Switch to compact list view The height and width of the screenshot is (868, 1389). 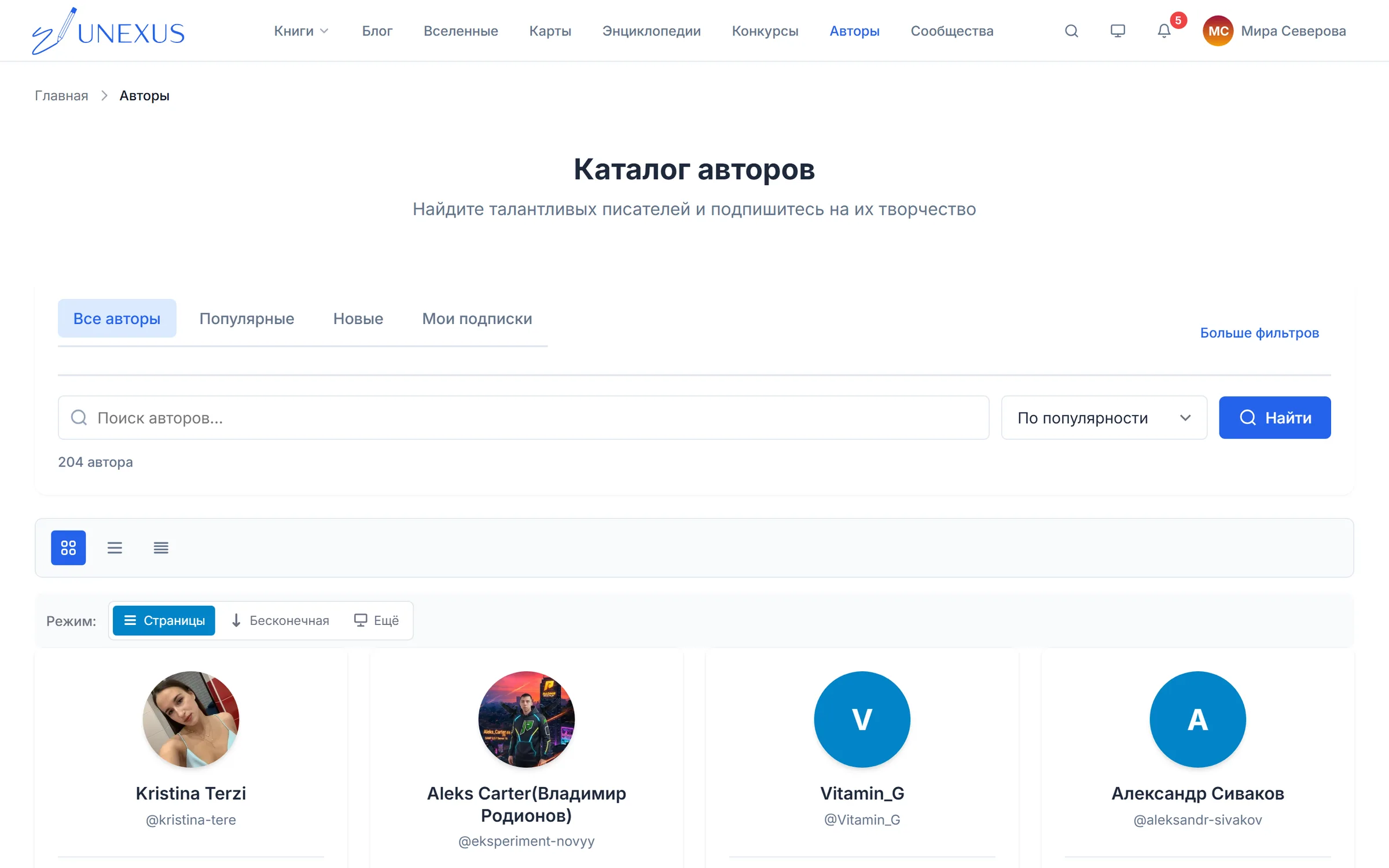pos(161,547)
